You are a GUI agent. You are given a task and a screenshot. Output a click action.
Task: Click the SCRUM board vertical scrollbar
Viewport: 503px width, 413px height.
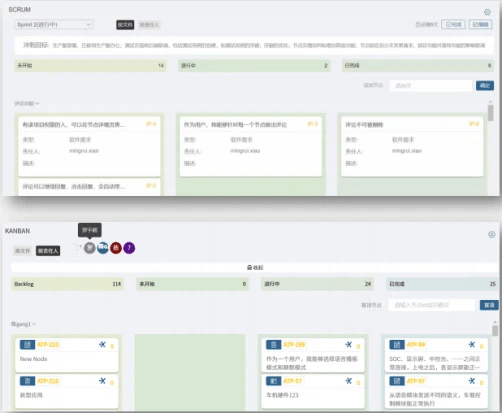coord(490,113)
